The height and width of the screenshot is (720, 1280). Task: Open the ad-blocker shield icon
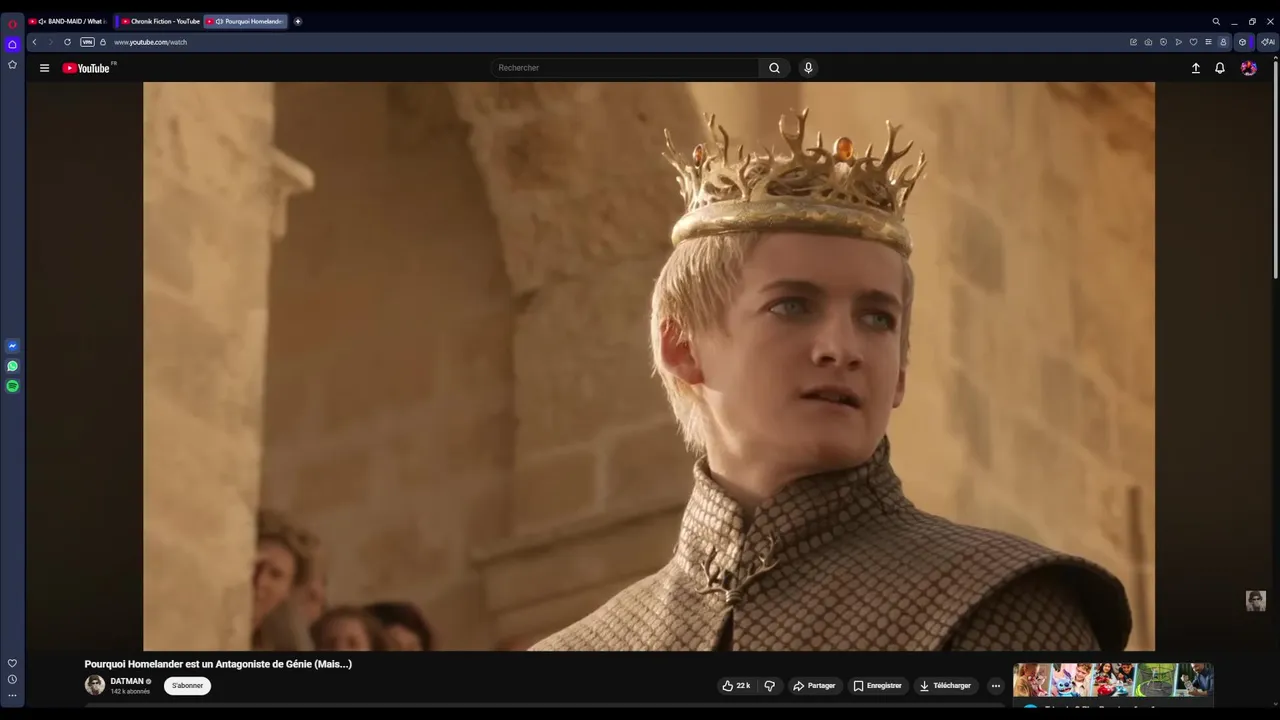1163,42
